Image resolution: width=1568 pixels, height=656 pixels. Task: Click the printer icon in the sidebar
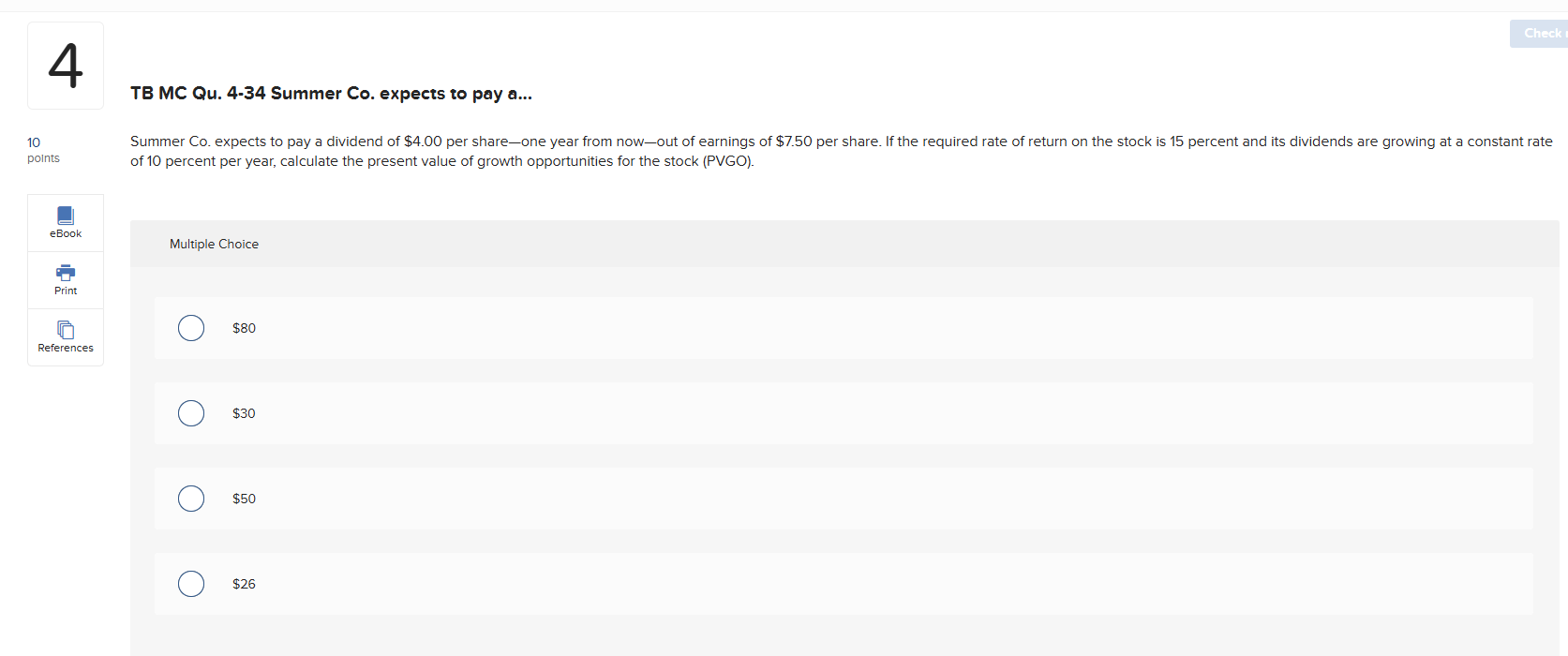65,273
